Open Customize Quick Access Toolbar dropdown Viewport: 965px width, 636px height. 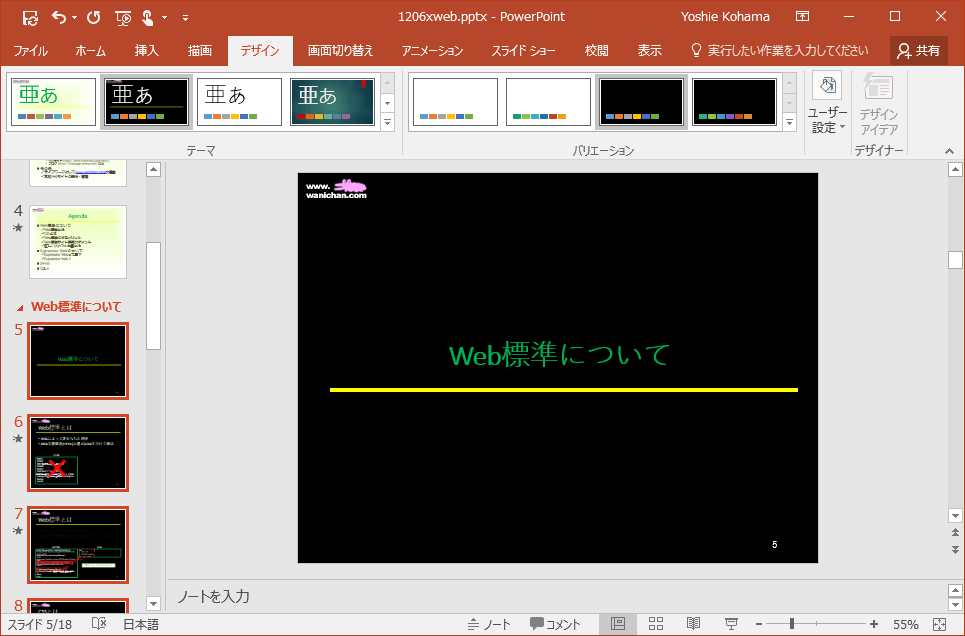[x=185, y=18]
